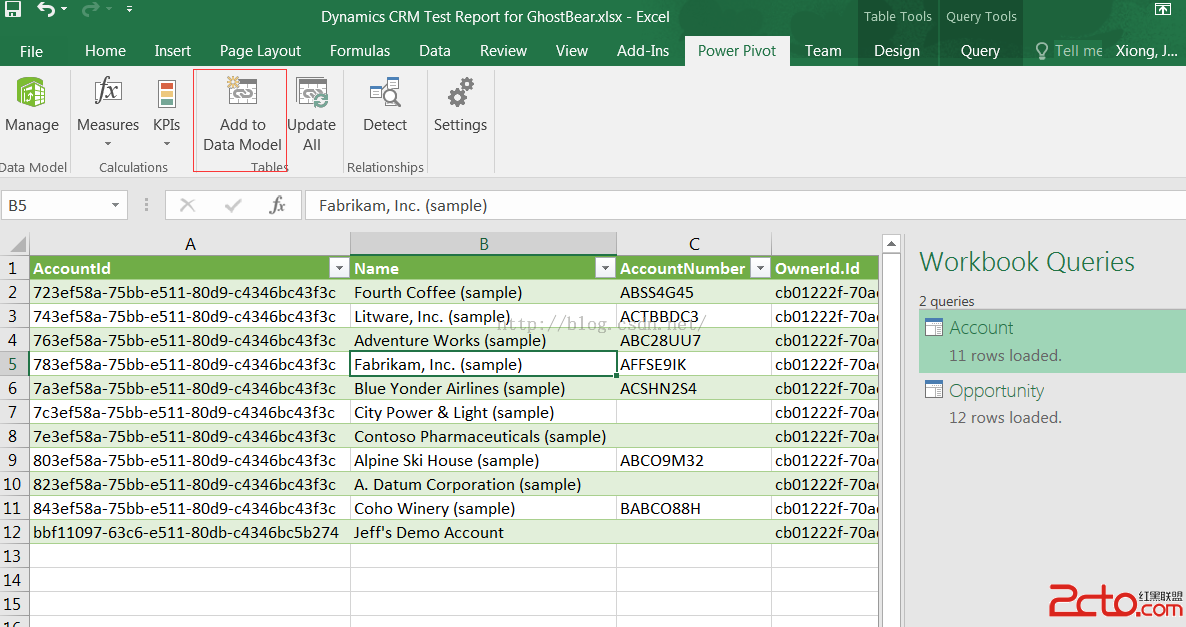Click the Tell me lightbulb icon
Image resolution: width=1186 pixels, height=627 pixels.
point(1042,51)
